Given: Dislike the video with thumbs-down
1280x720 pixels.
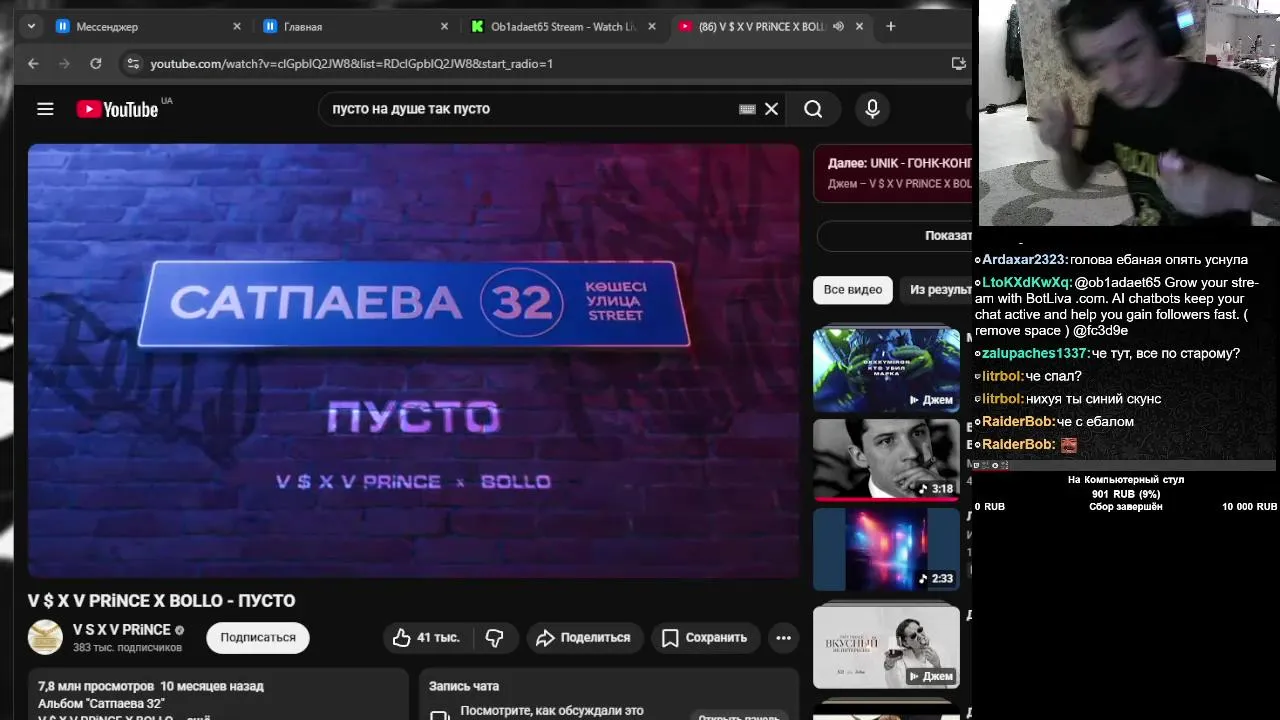Looking at the screenshot, I should (494, 637).
